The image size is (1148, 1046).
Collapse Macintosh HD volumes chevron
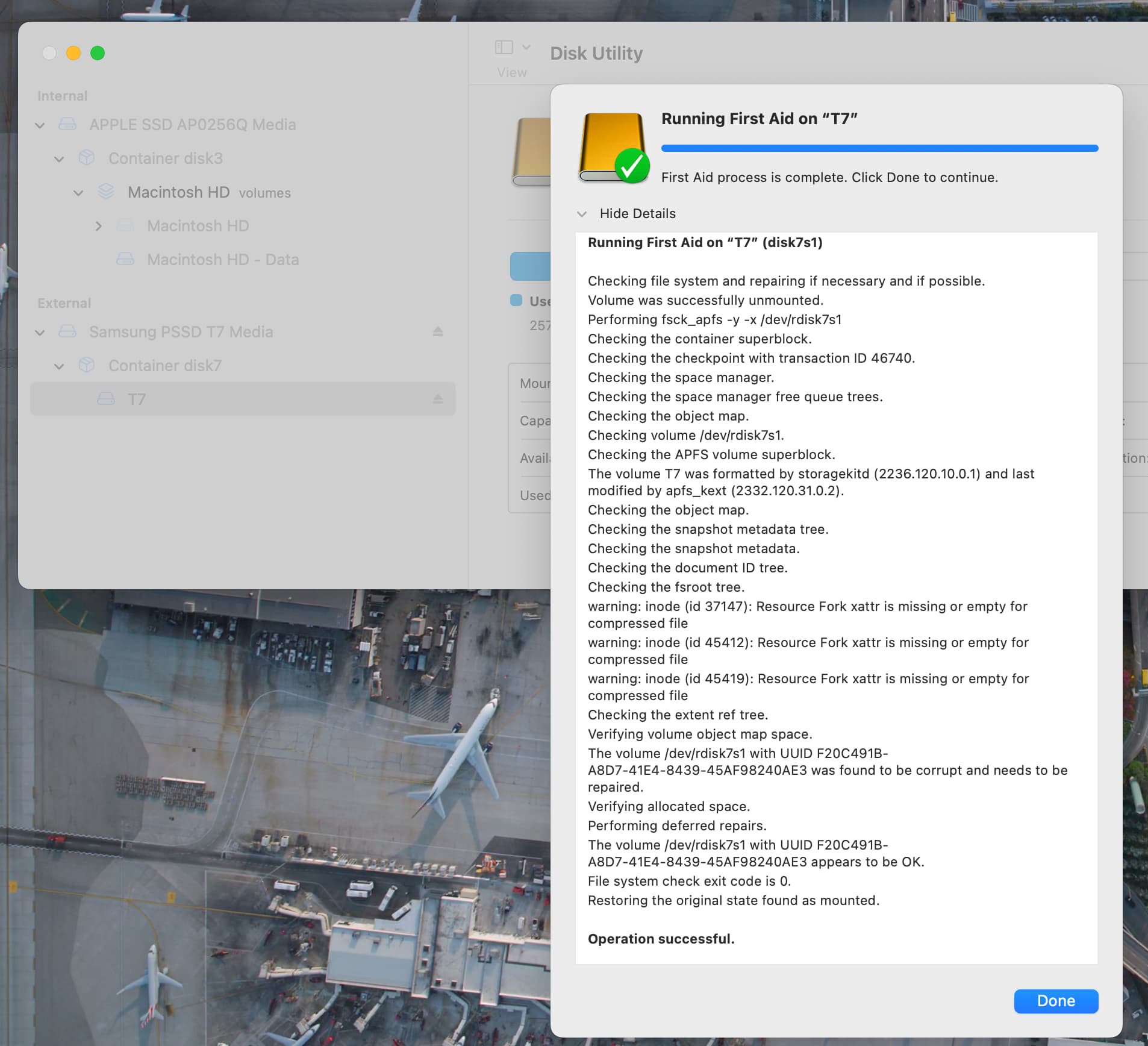pos(78,193)
